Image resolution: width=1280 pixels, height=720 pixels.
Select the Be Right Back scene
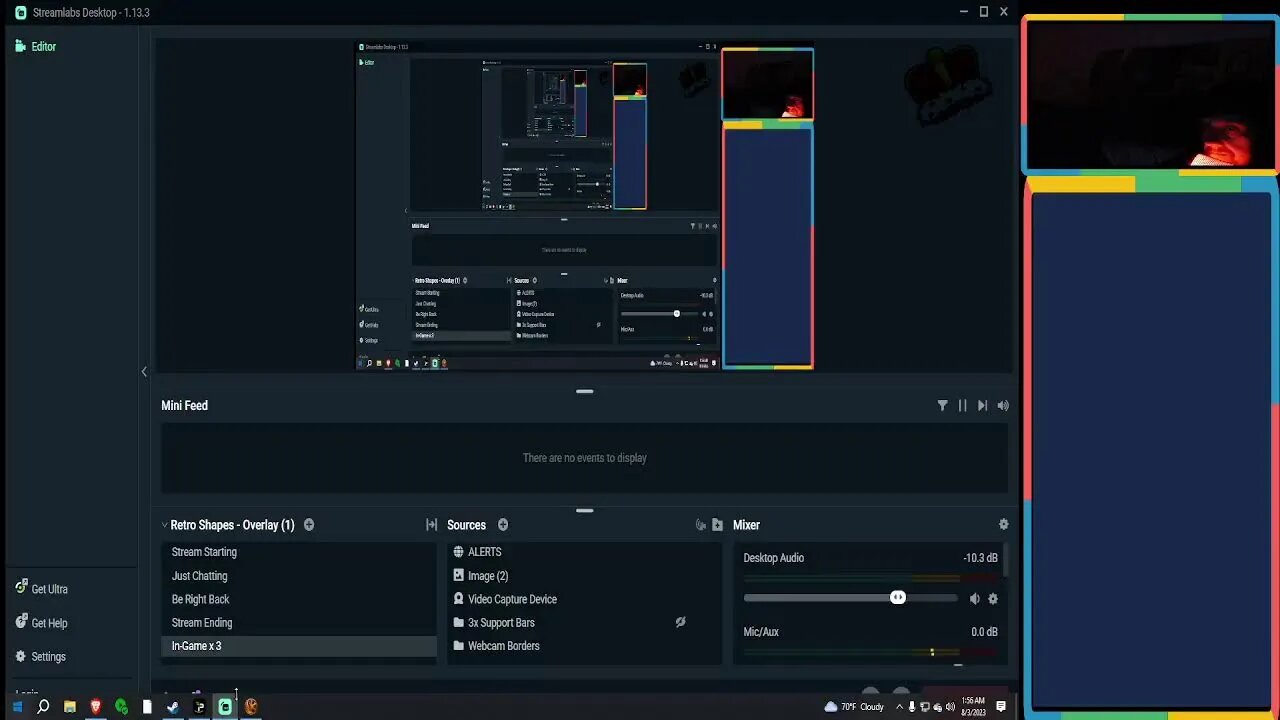click(x=299, y=599)
